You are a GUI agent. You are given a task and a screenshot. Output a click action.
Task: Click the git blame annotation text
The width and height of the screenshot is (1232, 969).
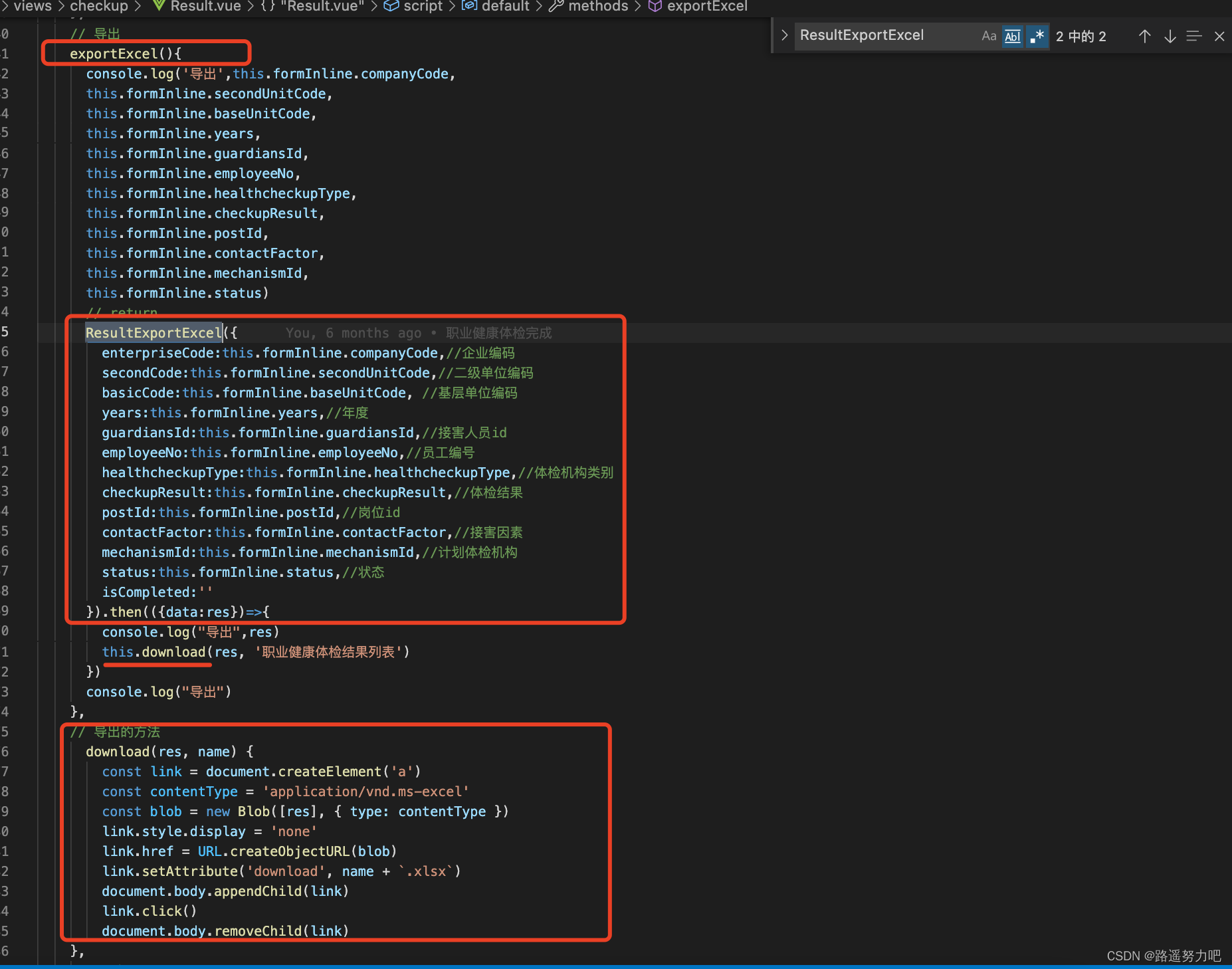point(419,333)
